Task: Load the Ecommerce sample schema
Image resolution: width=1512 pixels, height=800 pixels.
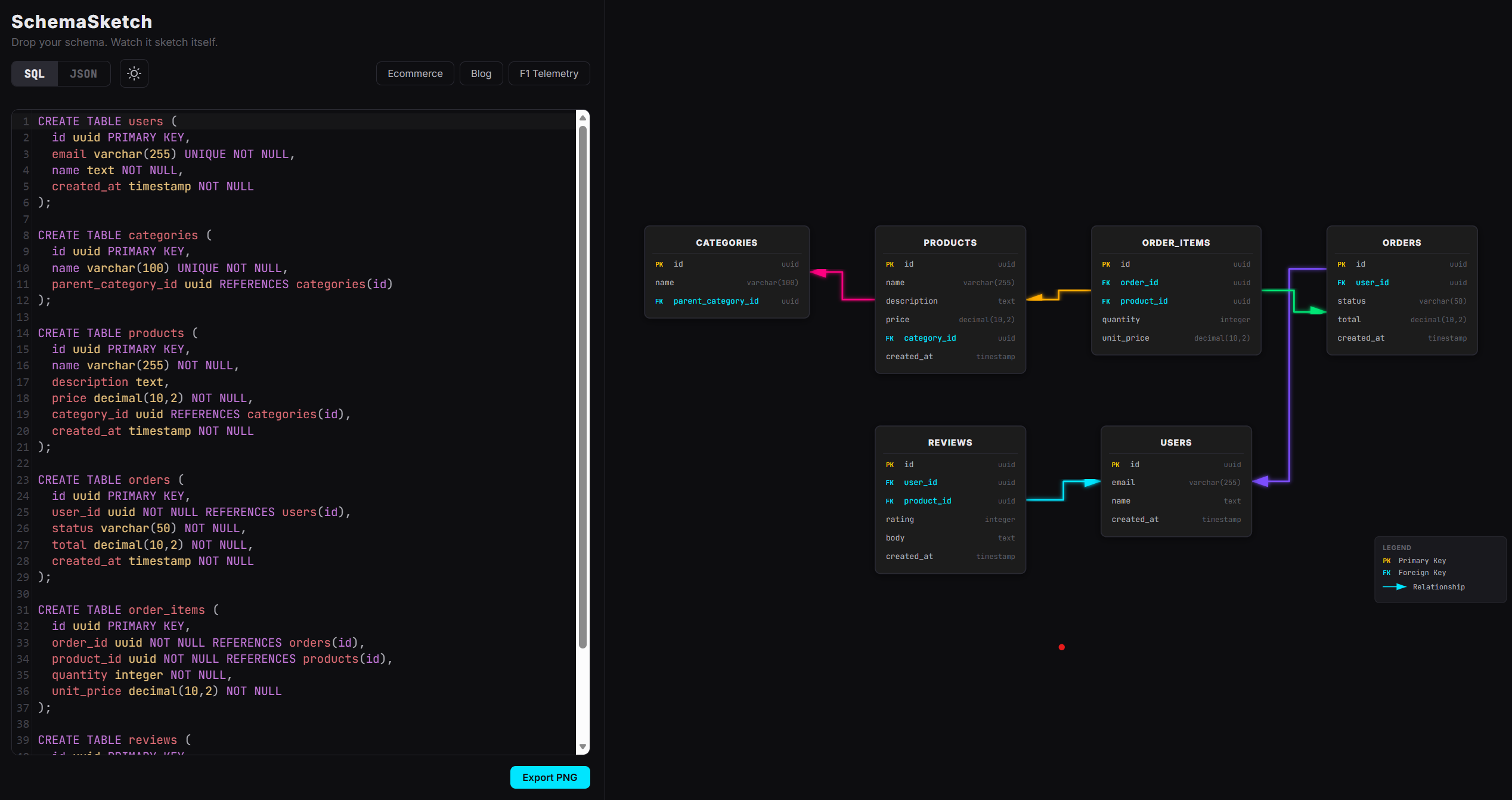Action: point(415,73)
